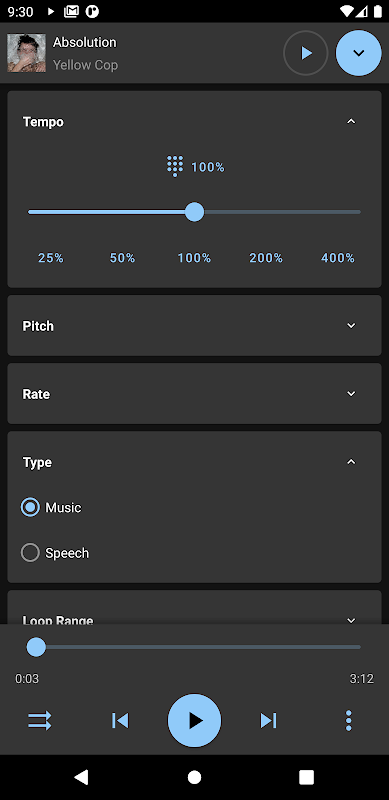Select the Speech type radio button
This screenshot has width=389, height=800.
[30, 553]
